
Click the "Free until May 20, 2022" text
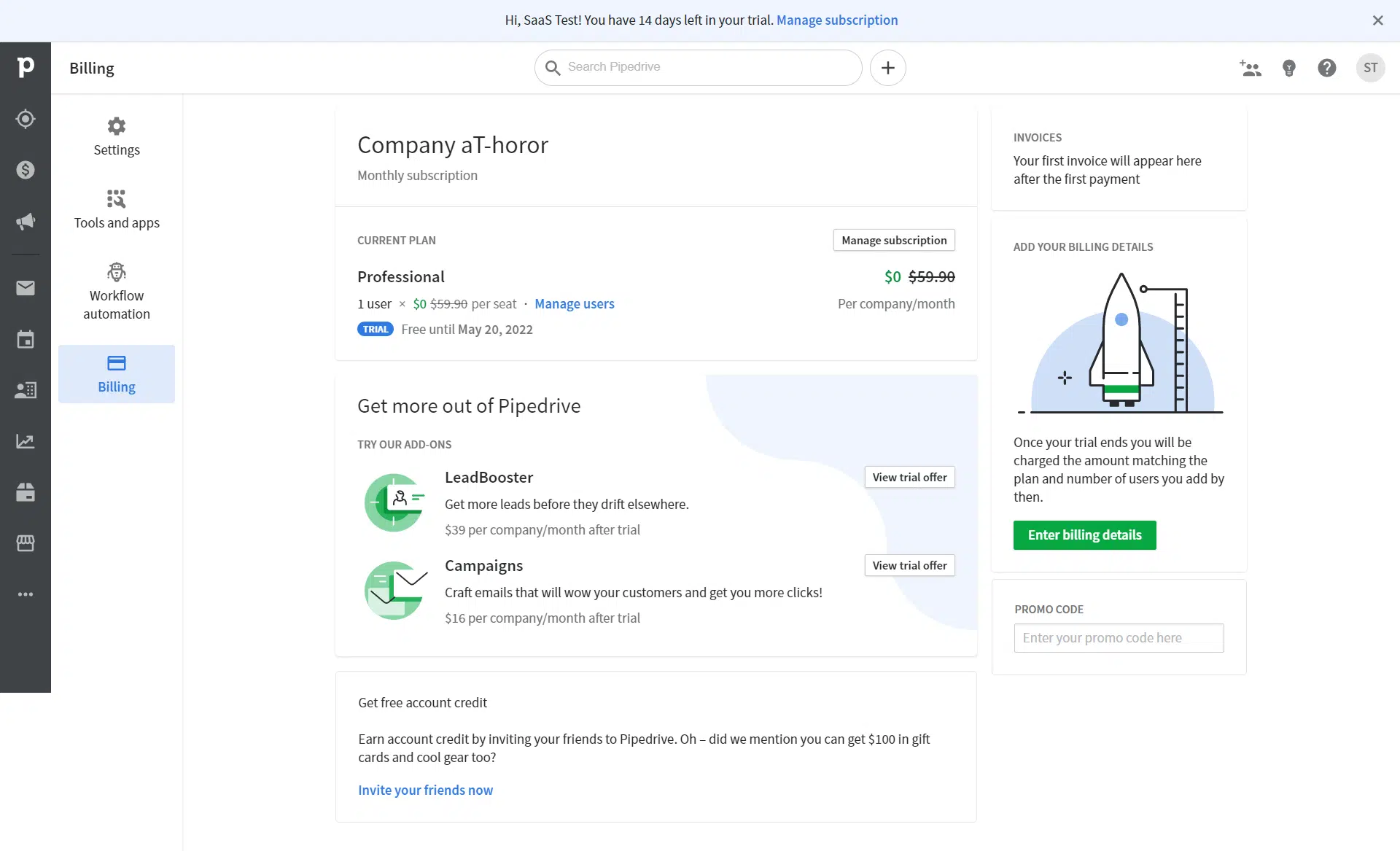pos(467,330)
